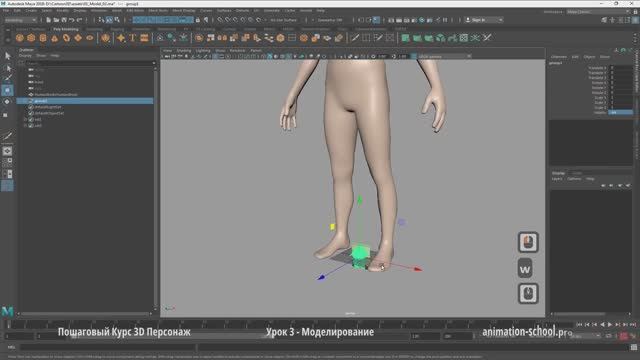This screenshot has width=640, height=360.
Task: Activate the Lasso select tool
Action: coord(8,67)
